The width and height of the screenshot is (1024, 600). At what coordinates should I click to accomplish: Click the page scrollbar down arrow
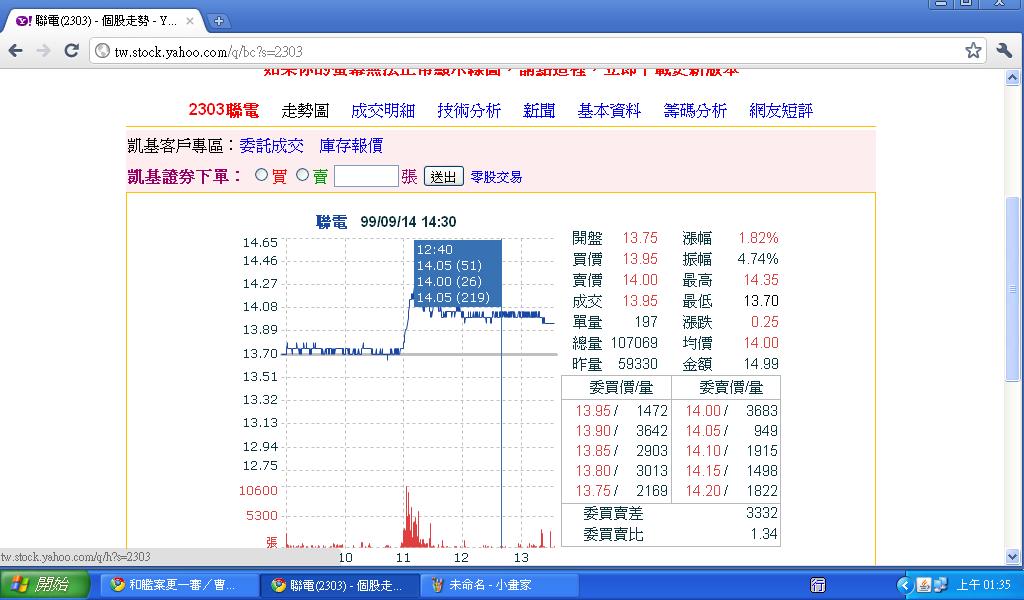tap(1012, 557)
